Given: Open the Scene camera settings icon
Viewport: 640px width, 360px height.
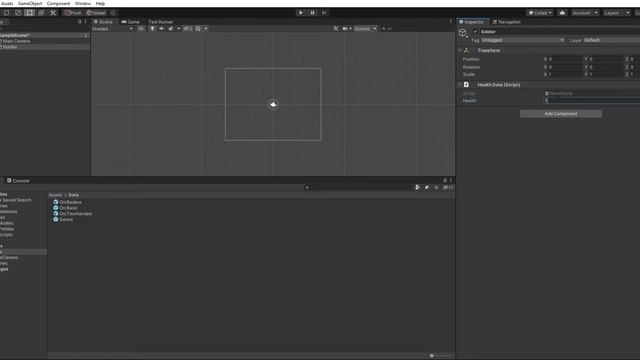Looking at the screenshot, I should click(x=345, y=29).
